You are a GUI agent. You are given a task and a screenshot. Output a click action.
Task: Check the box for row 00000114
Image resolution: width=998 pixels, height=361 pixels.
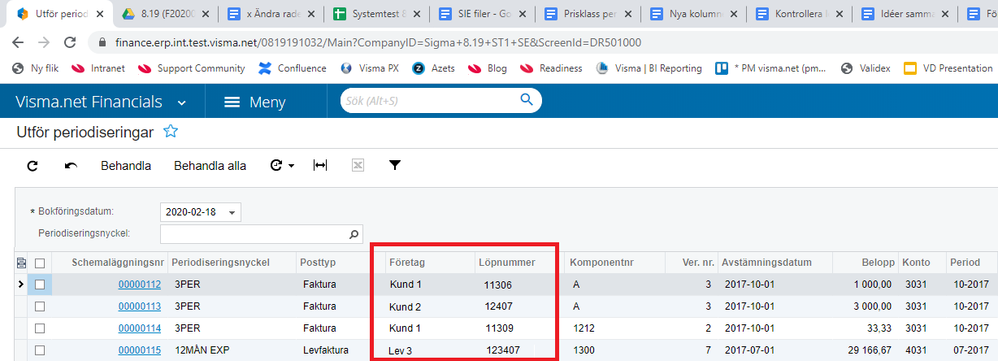tap(39, 328)
